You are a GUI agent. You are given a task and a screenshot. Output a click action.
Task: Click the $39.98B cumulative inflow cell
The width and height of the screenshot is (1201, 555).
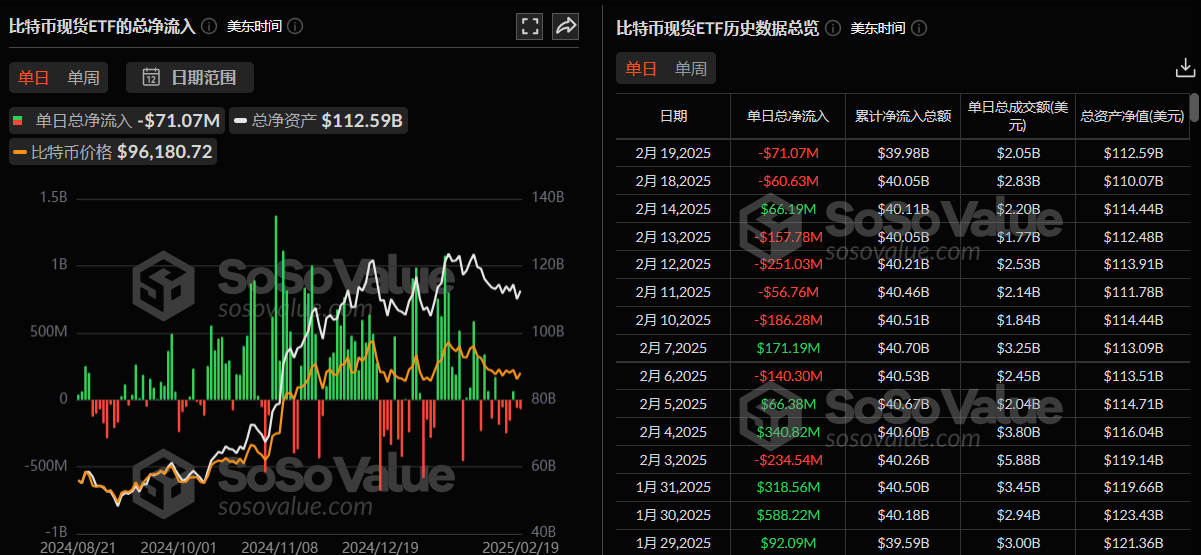[x=903, y=153]
